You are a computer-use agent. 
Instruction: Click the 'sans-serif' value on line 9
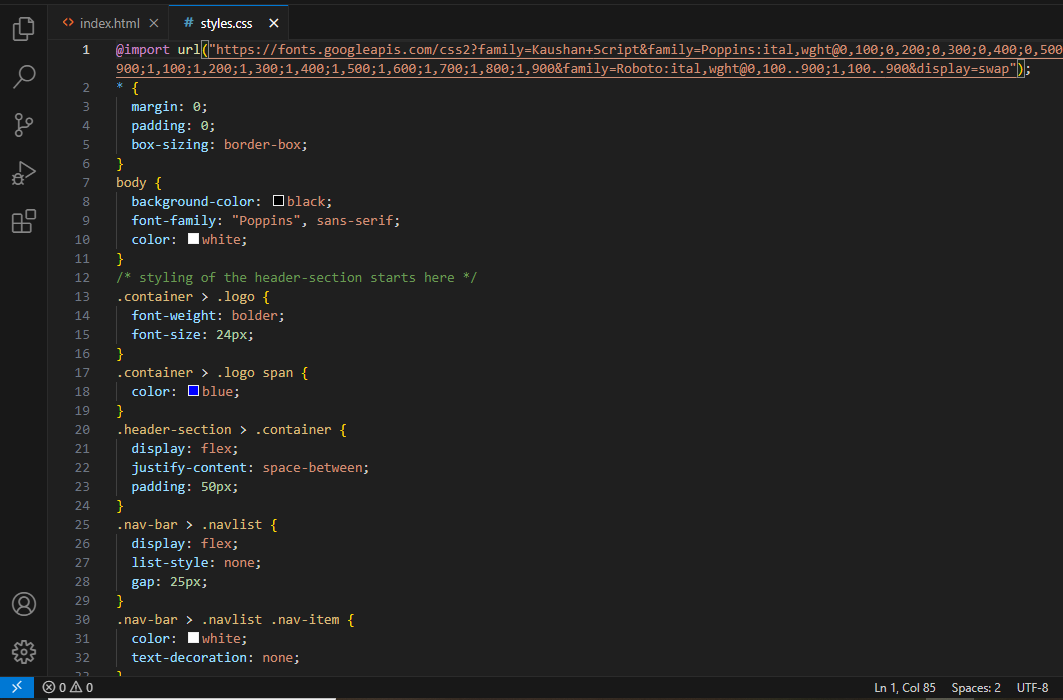pos(355,220)
